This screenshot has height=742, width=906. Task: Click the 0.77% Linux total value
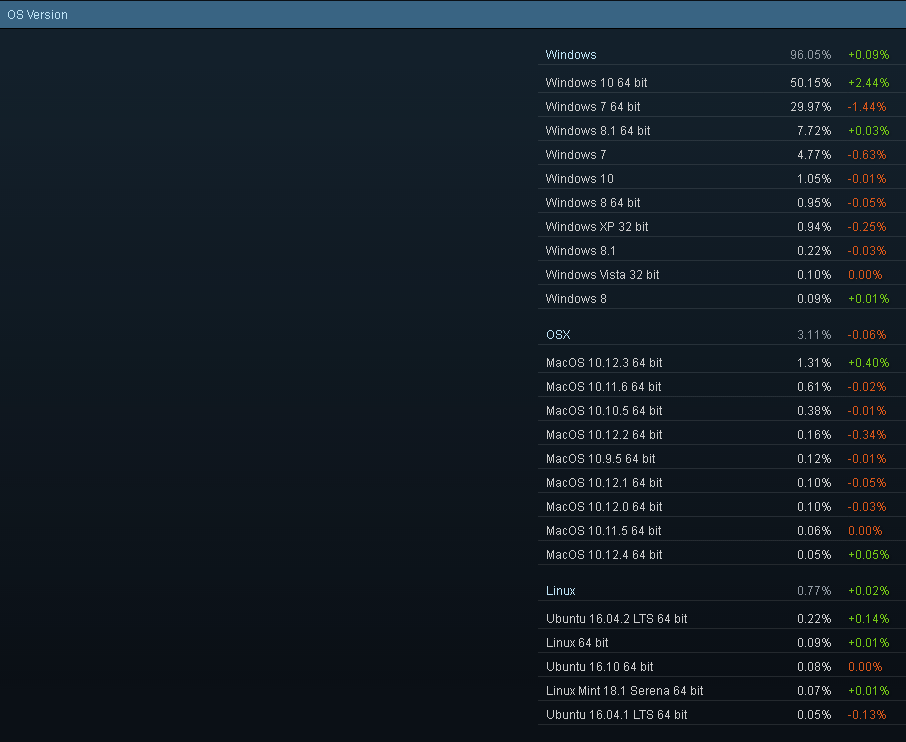[814, 591]
